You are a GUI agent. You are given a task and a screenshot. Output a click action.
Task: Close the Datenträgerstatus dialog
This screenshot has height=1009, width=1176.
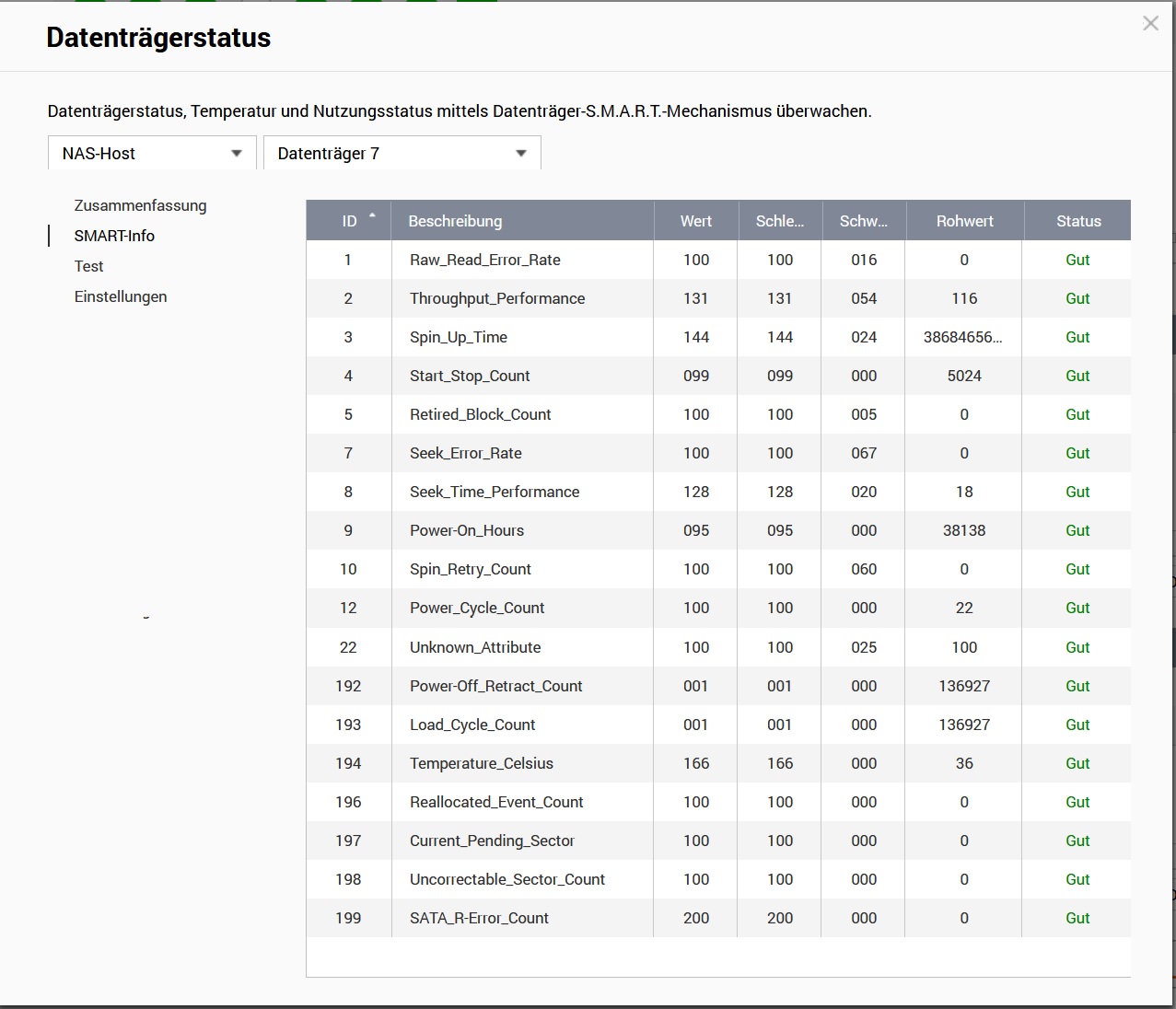(x=1150, y=24)
